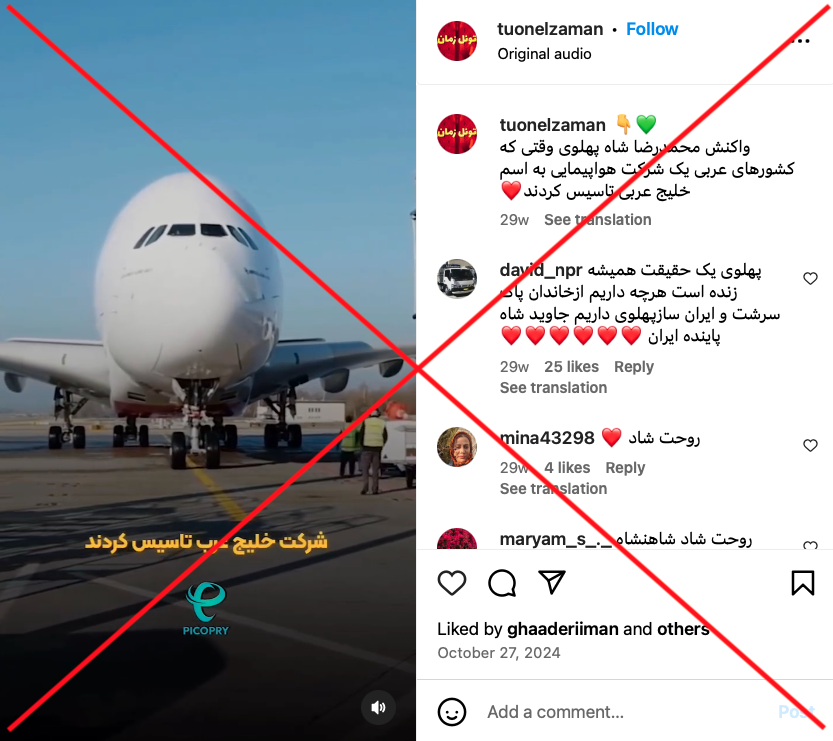Save post with bookmark icon
Screen dimensions: 833x741
point(802,583)
